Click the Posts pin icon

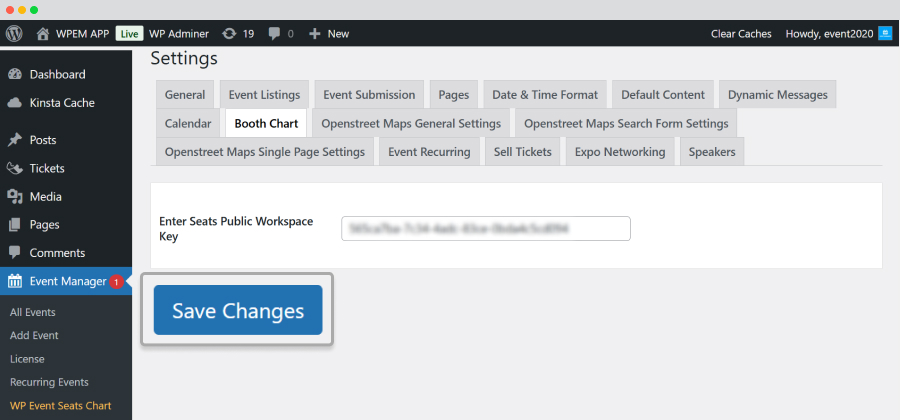(x=15, y=140)
